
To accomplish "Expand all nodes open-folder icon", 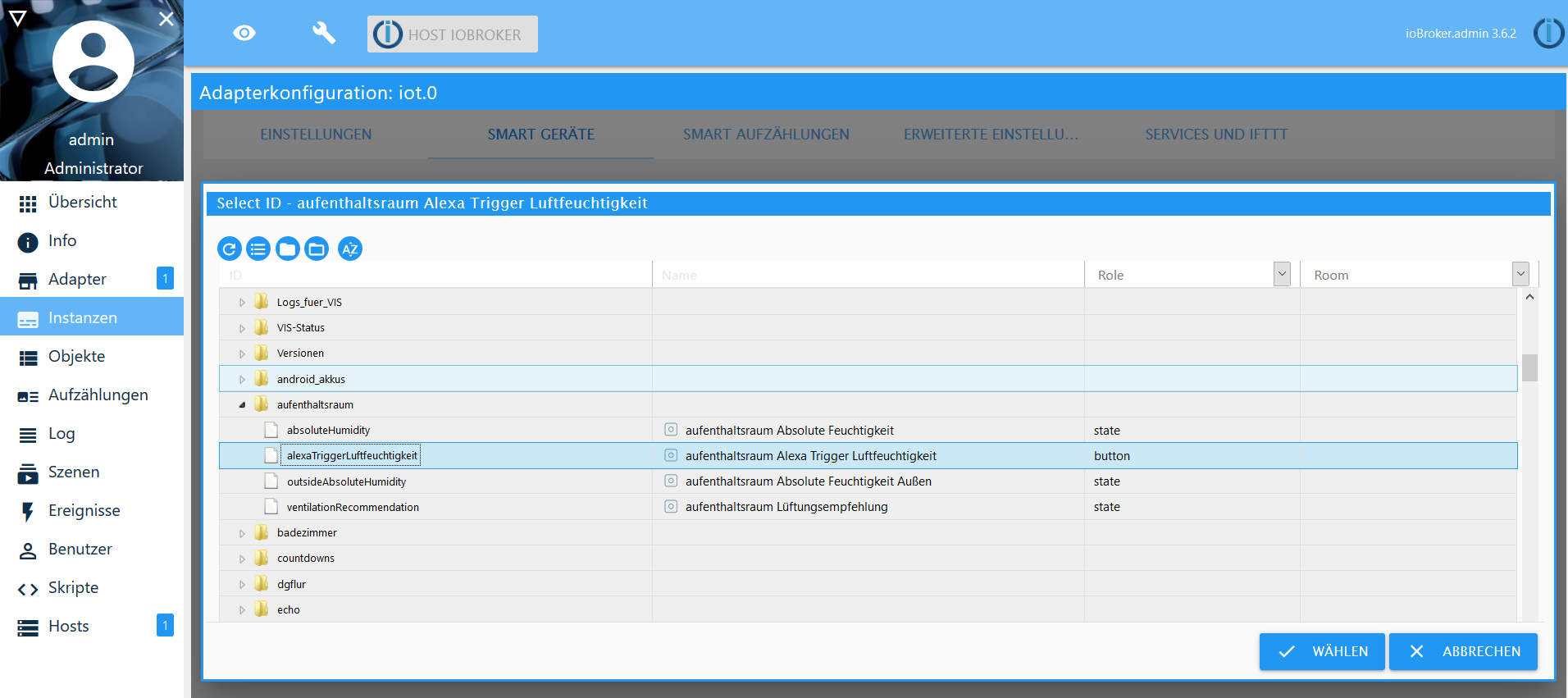I will click(x=317, y=249).
